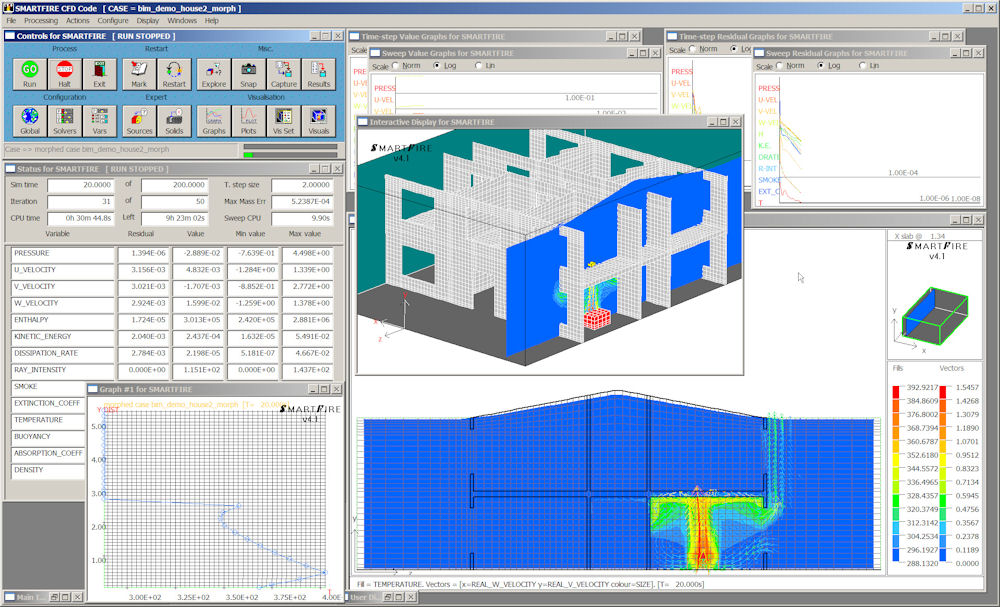Open the Global configuration globe icon

pos(29,121)
